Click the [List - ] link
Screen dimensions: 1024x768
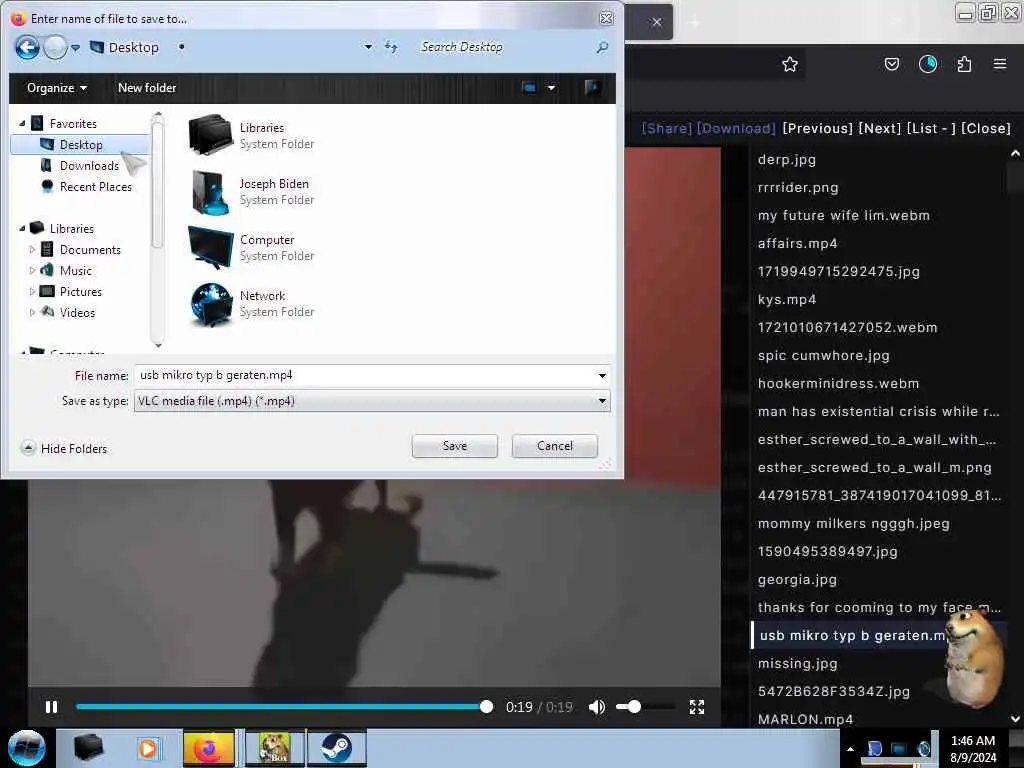[x=931, y=128]
